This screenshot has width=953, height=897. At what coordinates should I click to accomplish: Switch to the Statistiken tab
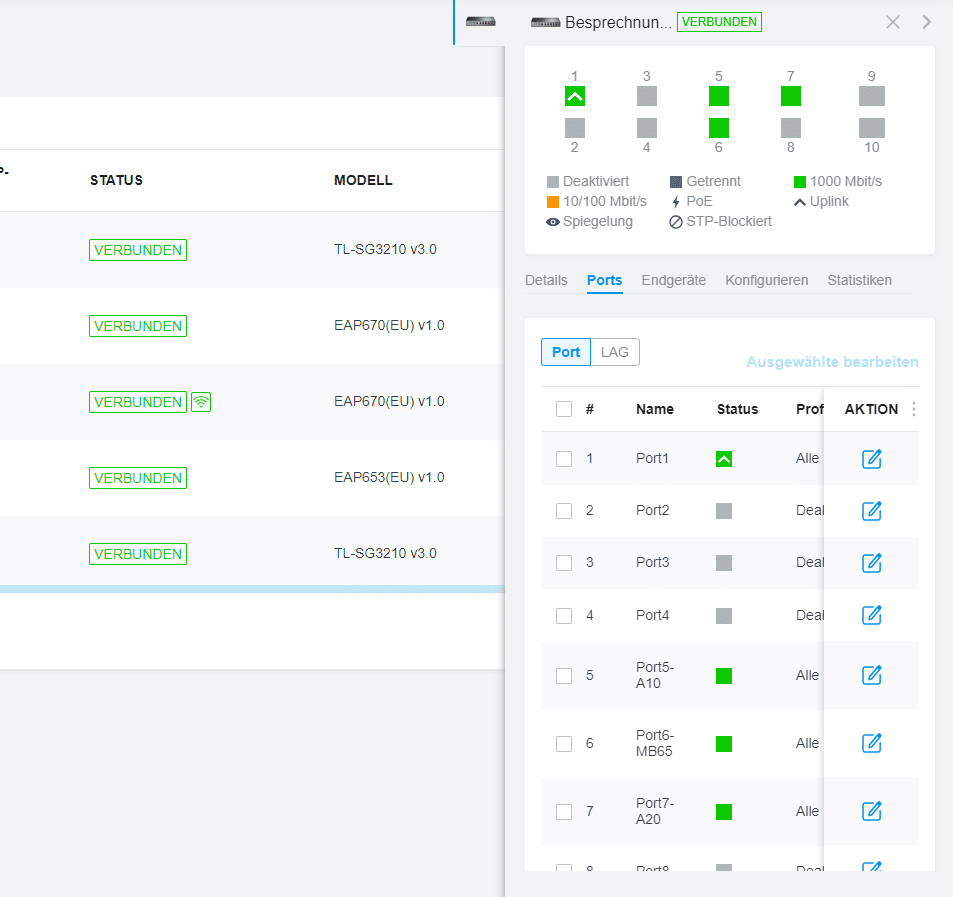coord(859,280)
